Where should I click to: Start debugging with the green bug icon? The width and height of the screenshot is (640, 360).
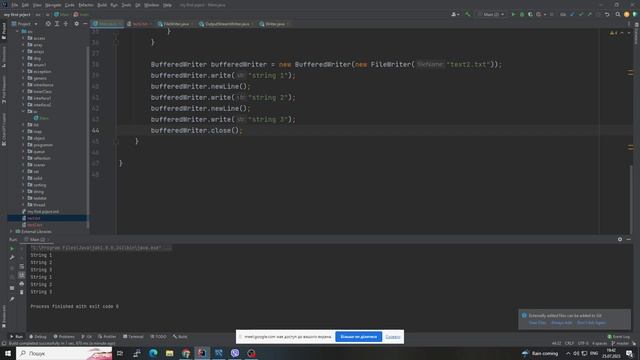(x=522, y=14)
